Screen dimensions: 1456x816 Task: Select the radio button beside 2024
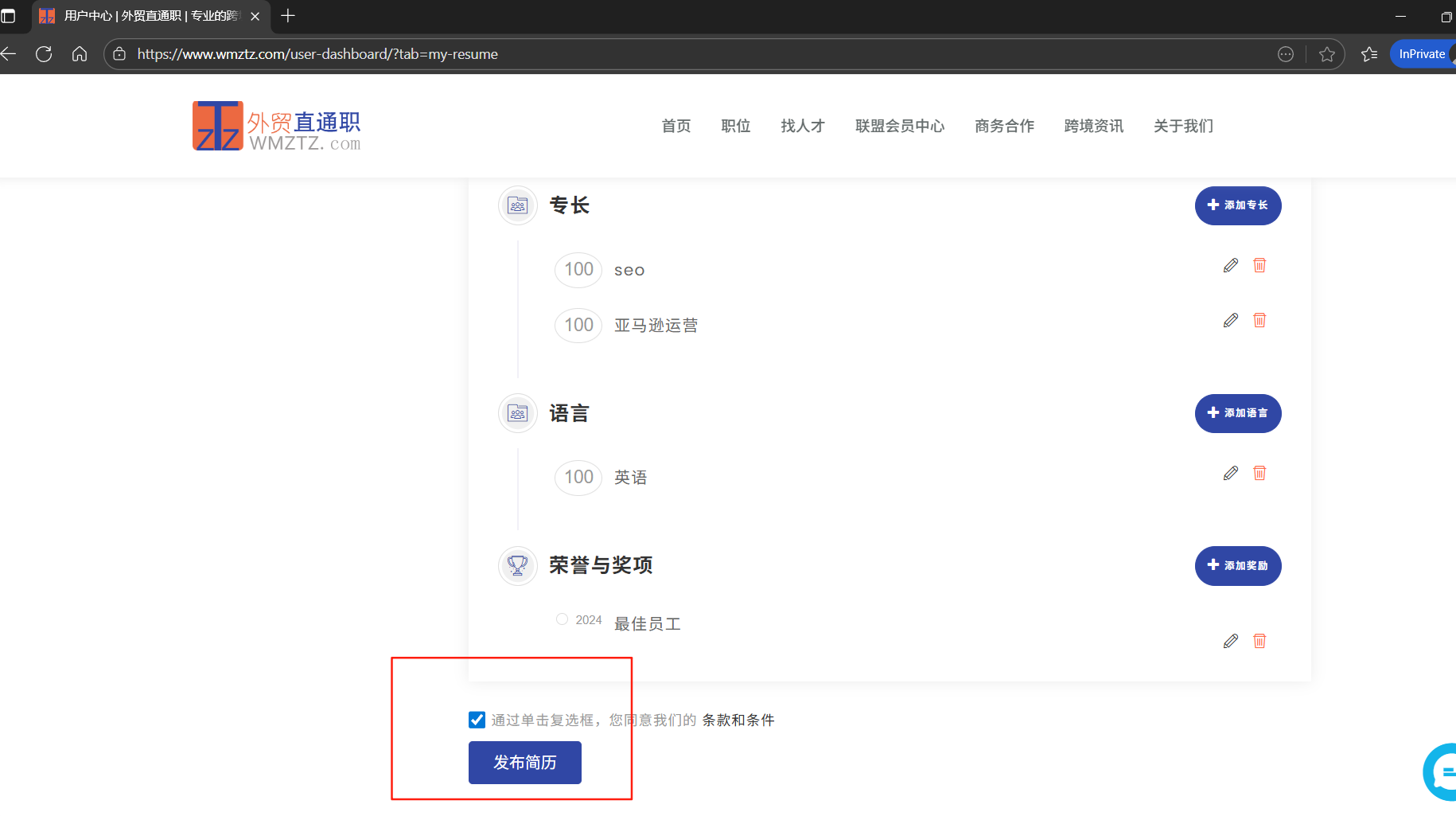click(562, 619)
